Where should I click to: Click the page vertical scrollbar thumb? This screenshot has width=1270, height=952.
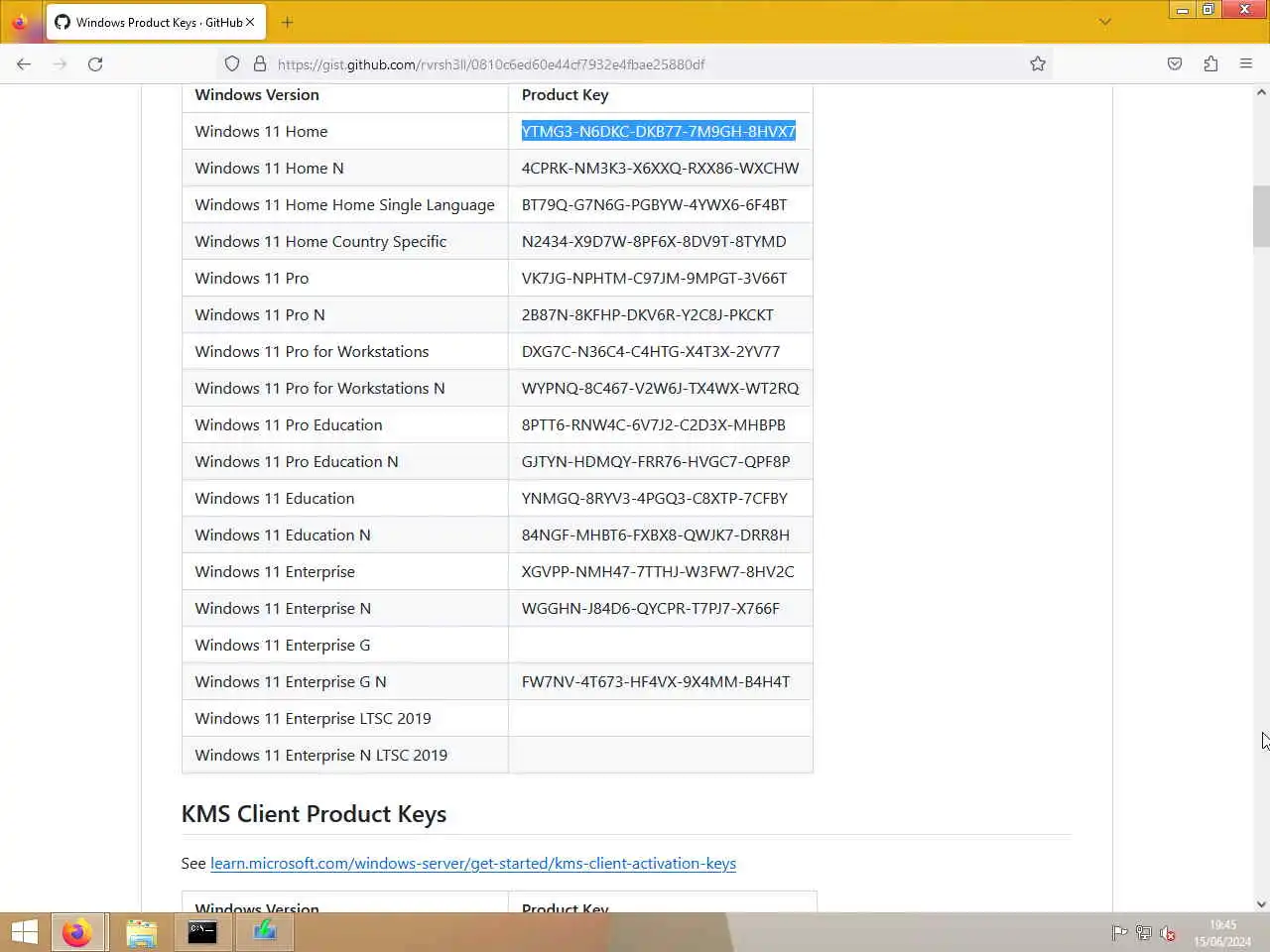click(1261, 216)
